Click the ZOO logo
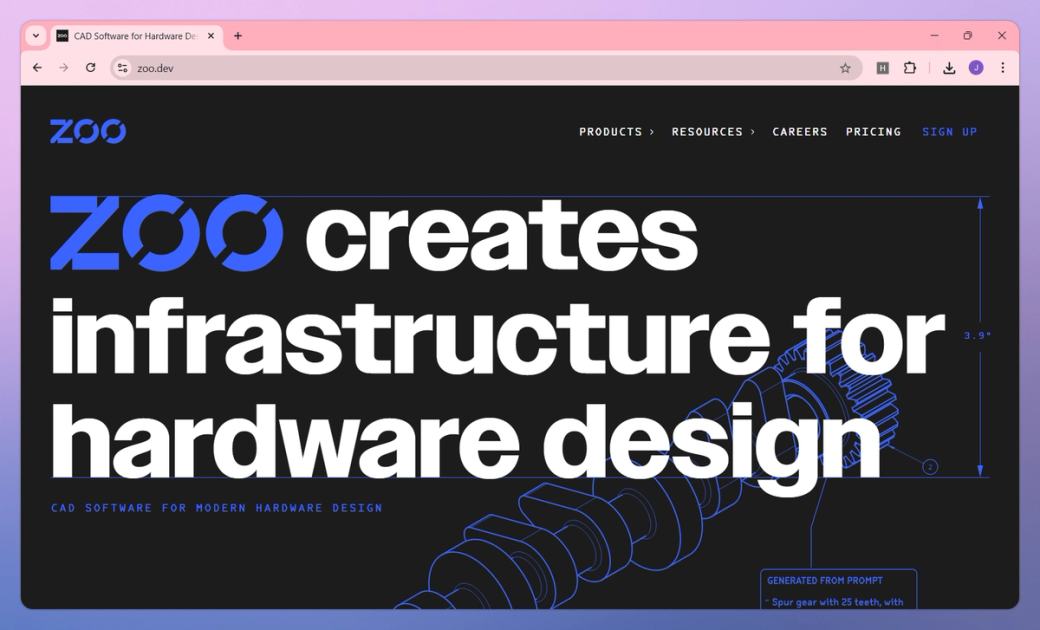 coord(88,131)
